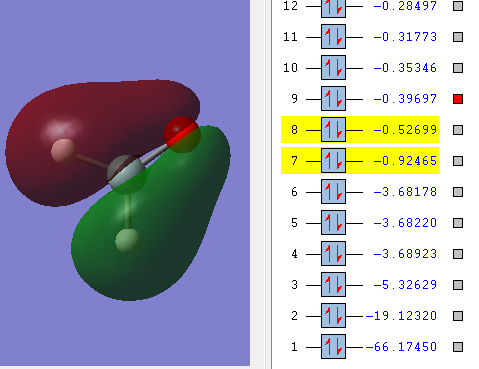Click the electron pair box for orbital 10
The image size is (479, 369).
coord(333,68)
